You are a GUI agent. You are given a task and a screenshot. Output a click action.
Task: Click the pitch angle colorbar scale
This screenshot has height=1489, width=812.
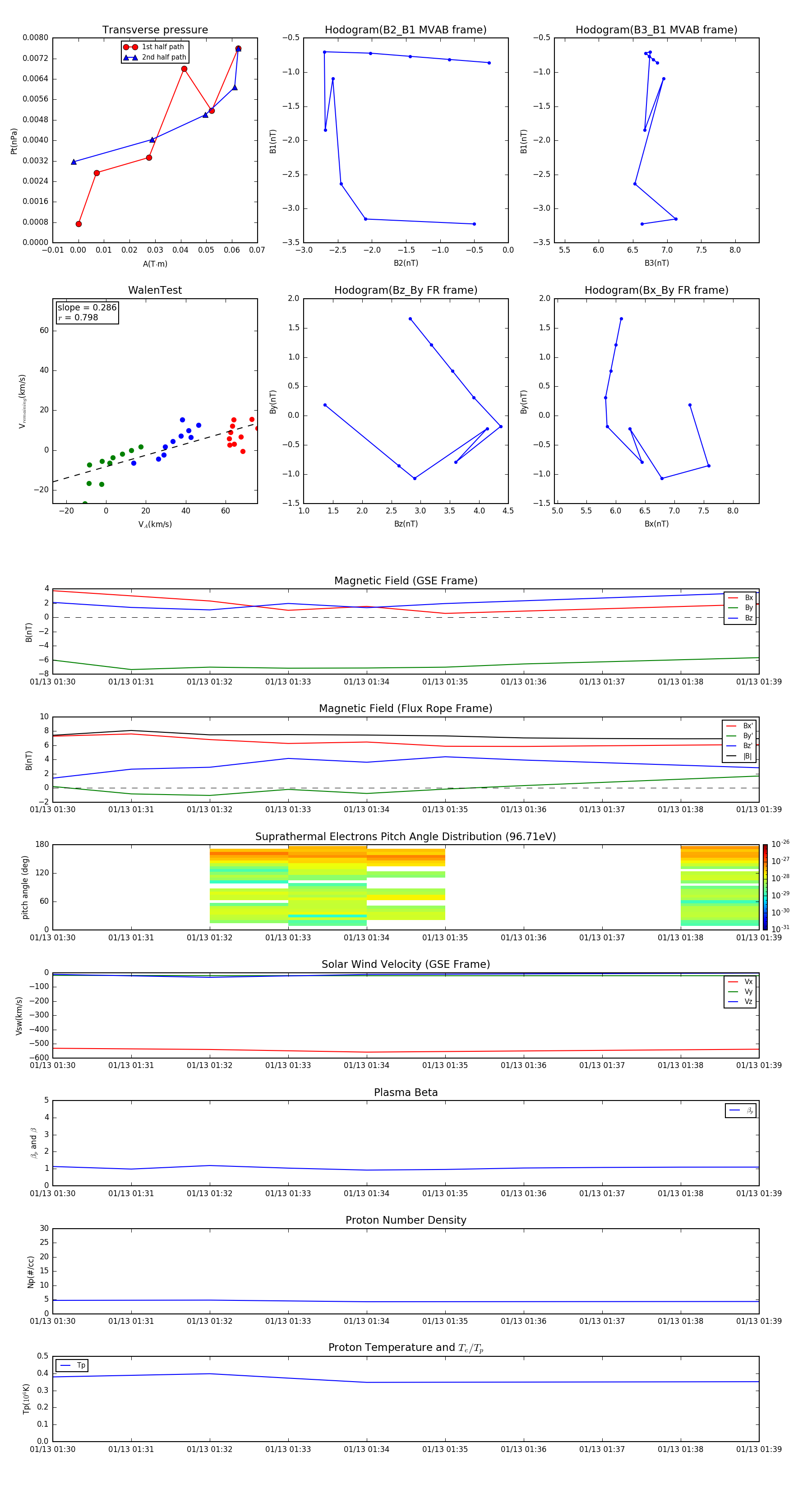click(x=765, y=887)
